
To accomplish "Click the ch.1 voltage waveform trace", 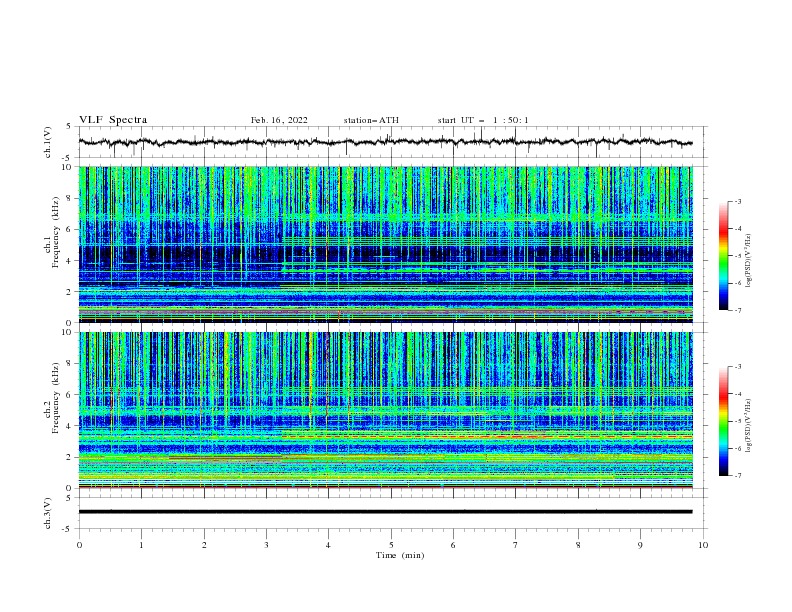I will click(x=385, y=142).
